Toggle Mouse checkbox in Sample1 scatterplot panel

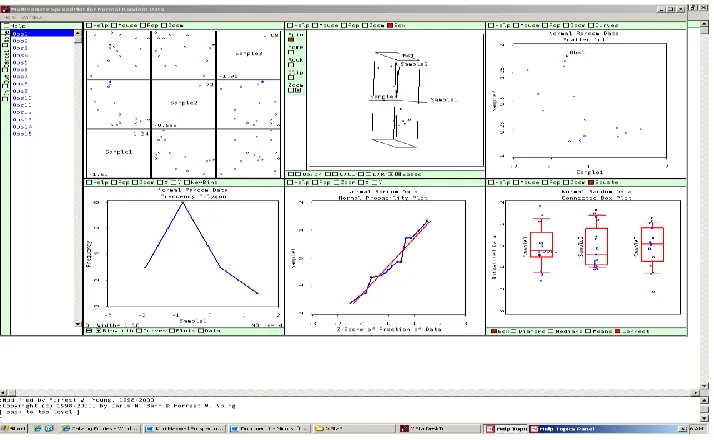tap(515, 26)
